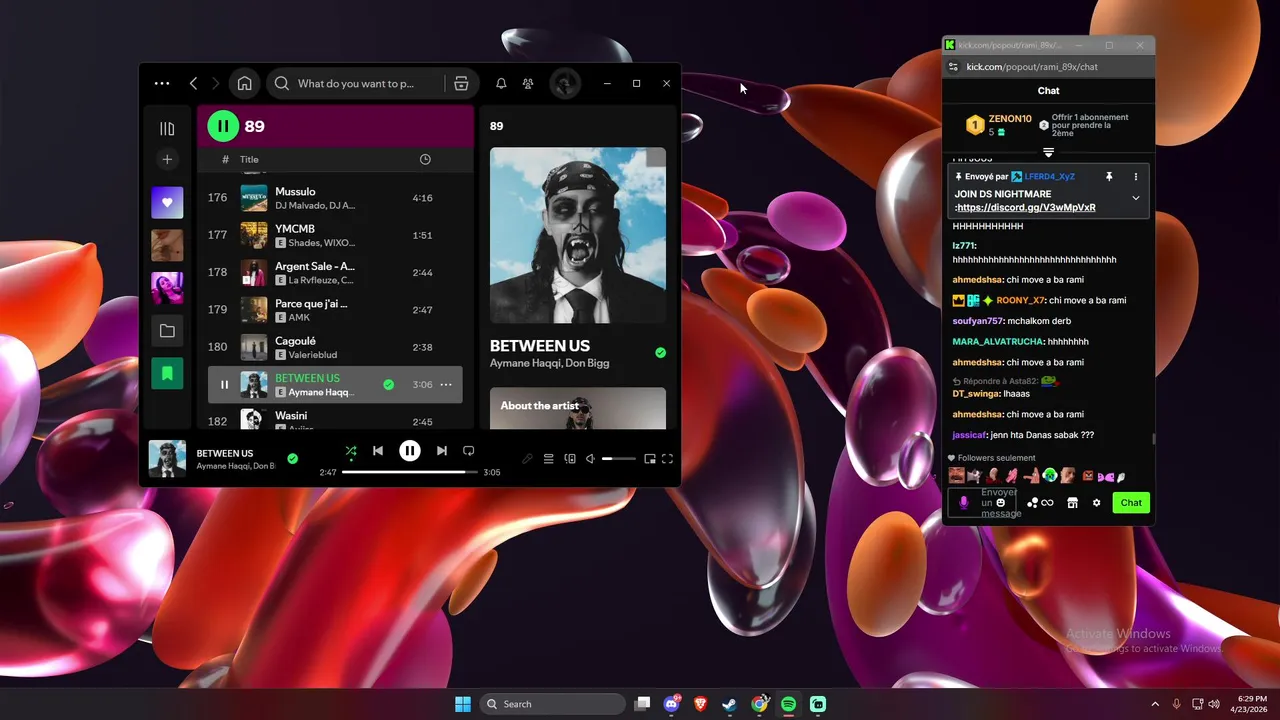Open Kick chat settings gear
This screenshot has height=720, width=1280.
click(1096, 503)
